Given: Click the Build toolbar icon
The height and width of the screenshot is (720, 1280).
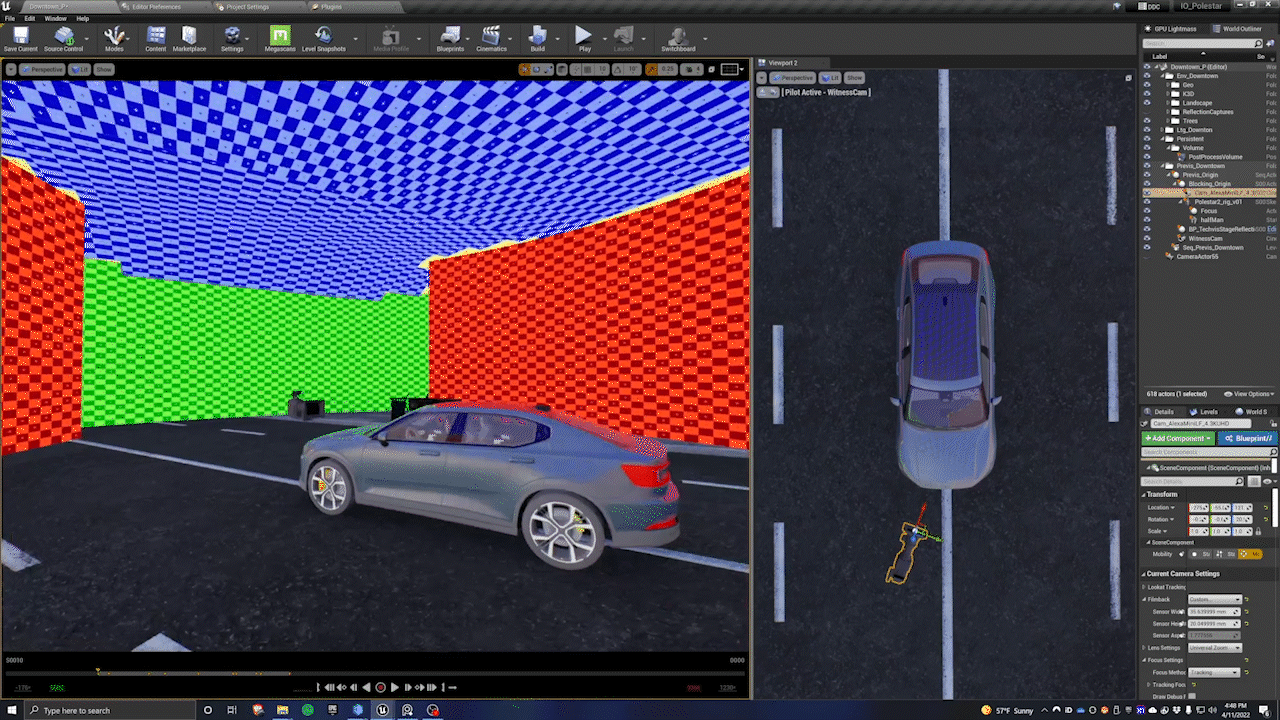Looking at the screenshot, I should click(538, 40).
